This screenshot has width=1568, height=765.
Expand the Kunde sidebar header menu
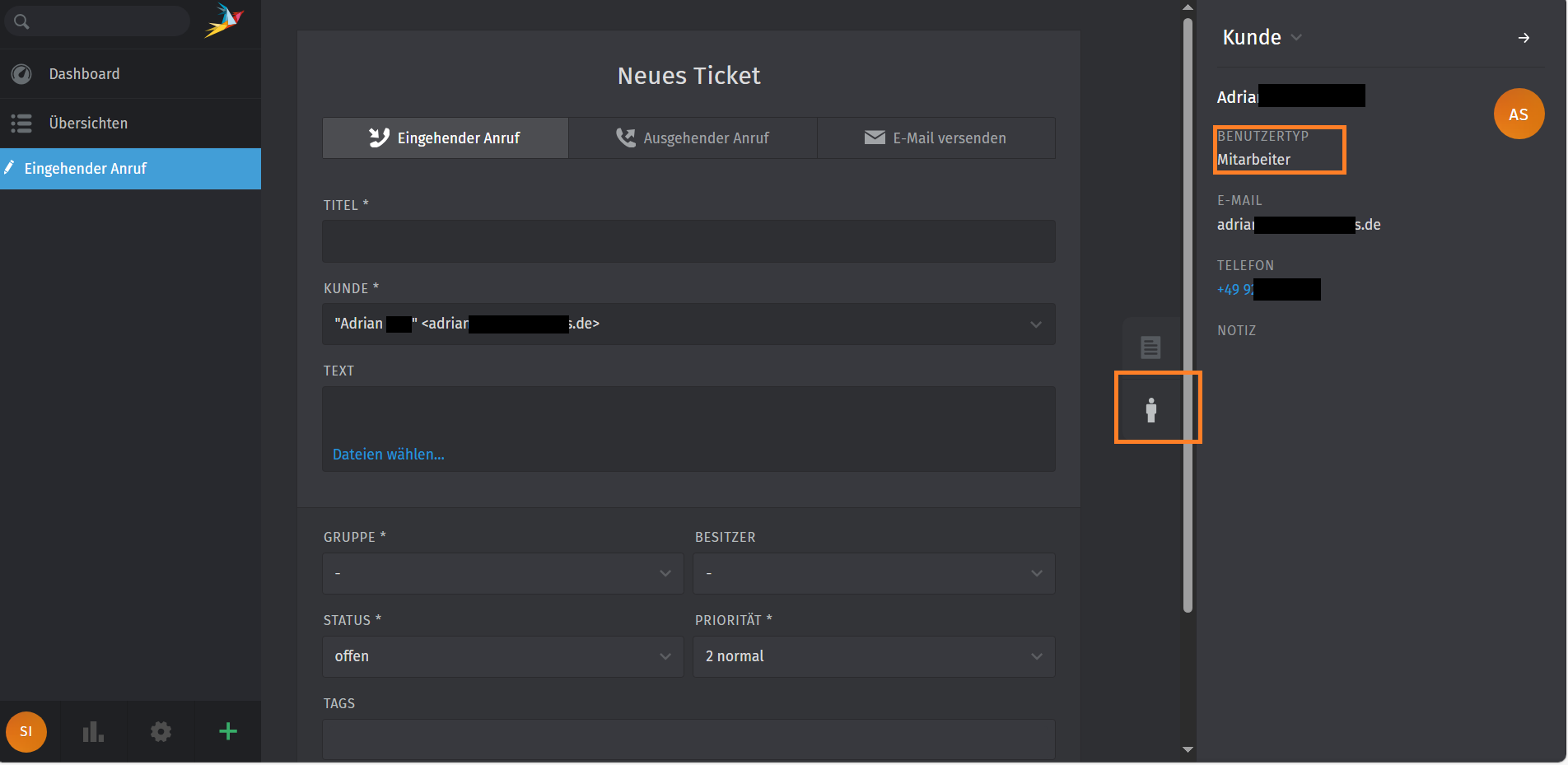1296,38
